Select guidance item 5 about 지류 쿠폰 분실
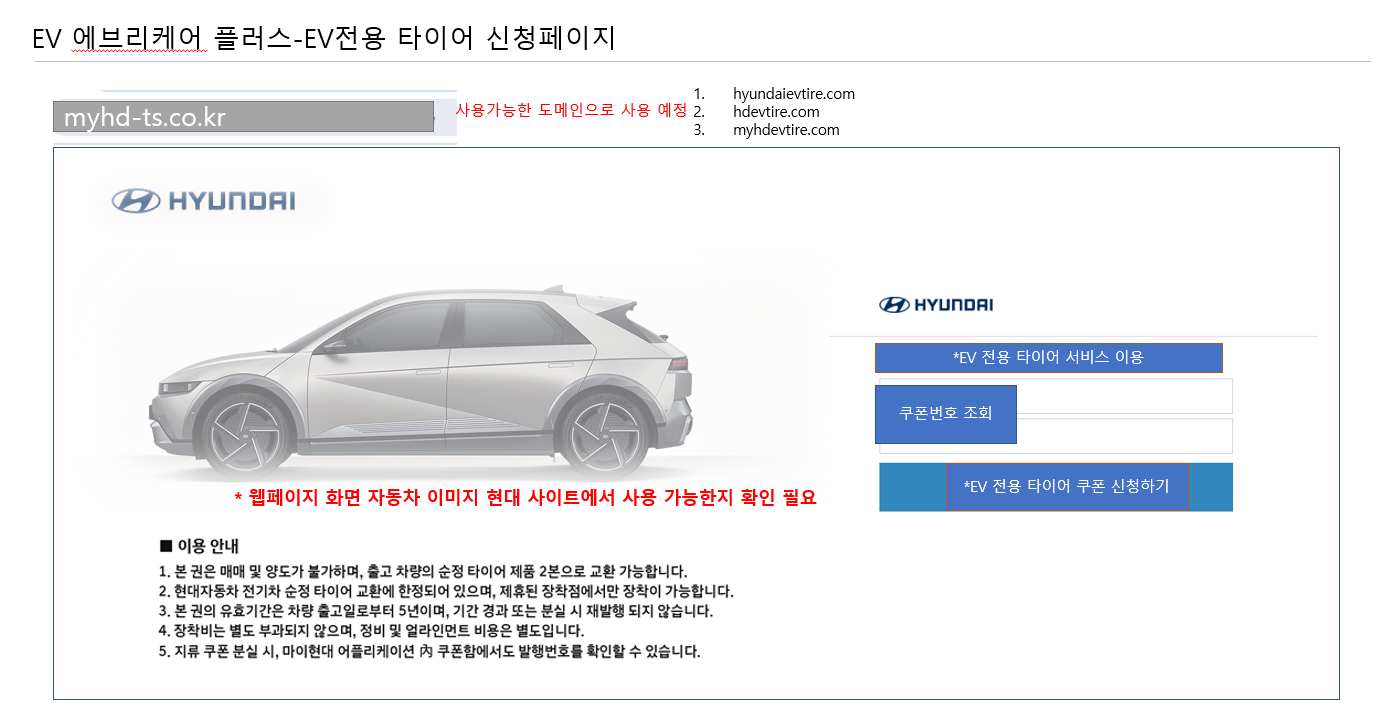Image resolution: width=1400 pixels, height=722 pixels. coord(429,651)
